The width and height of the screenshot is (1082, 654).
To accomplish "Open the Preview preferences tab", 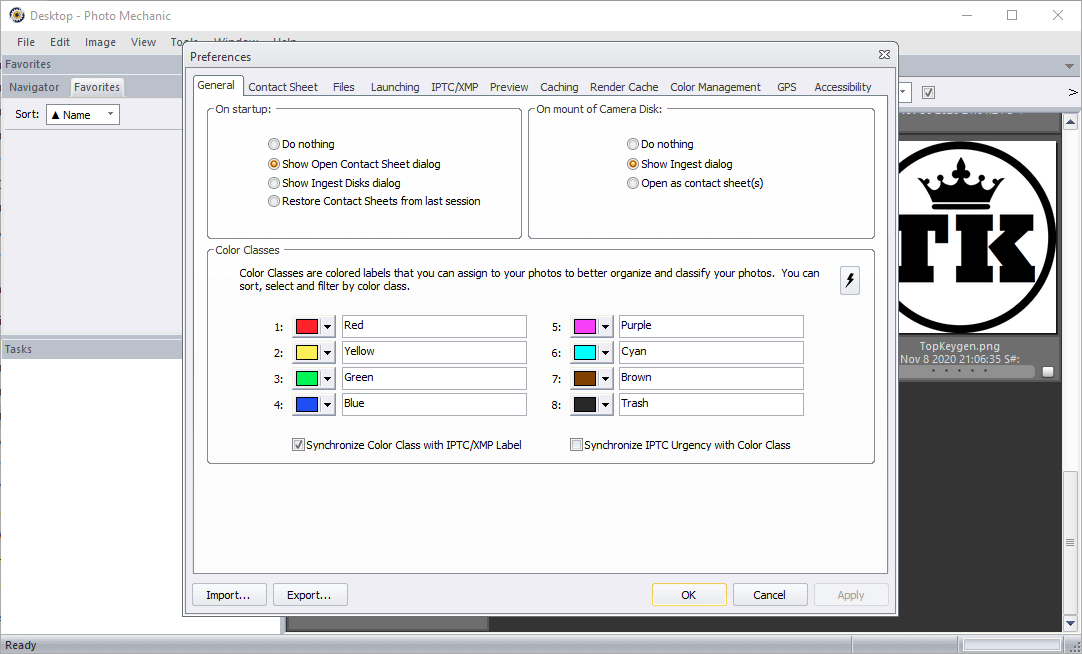I will tap(509, 87).
